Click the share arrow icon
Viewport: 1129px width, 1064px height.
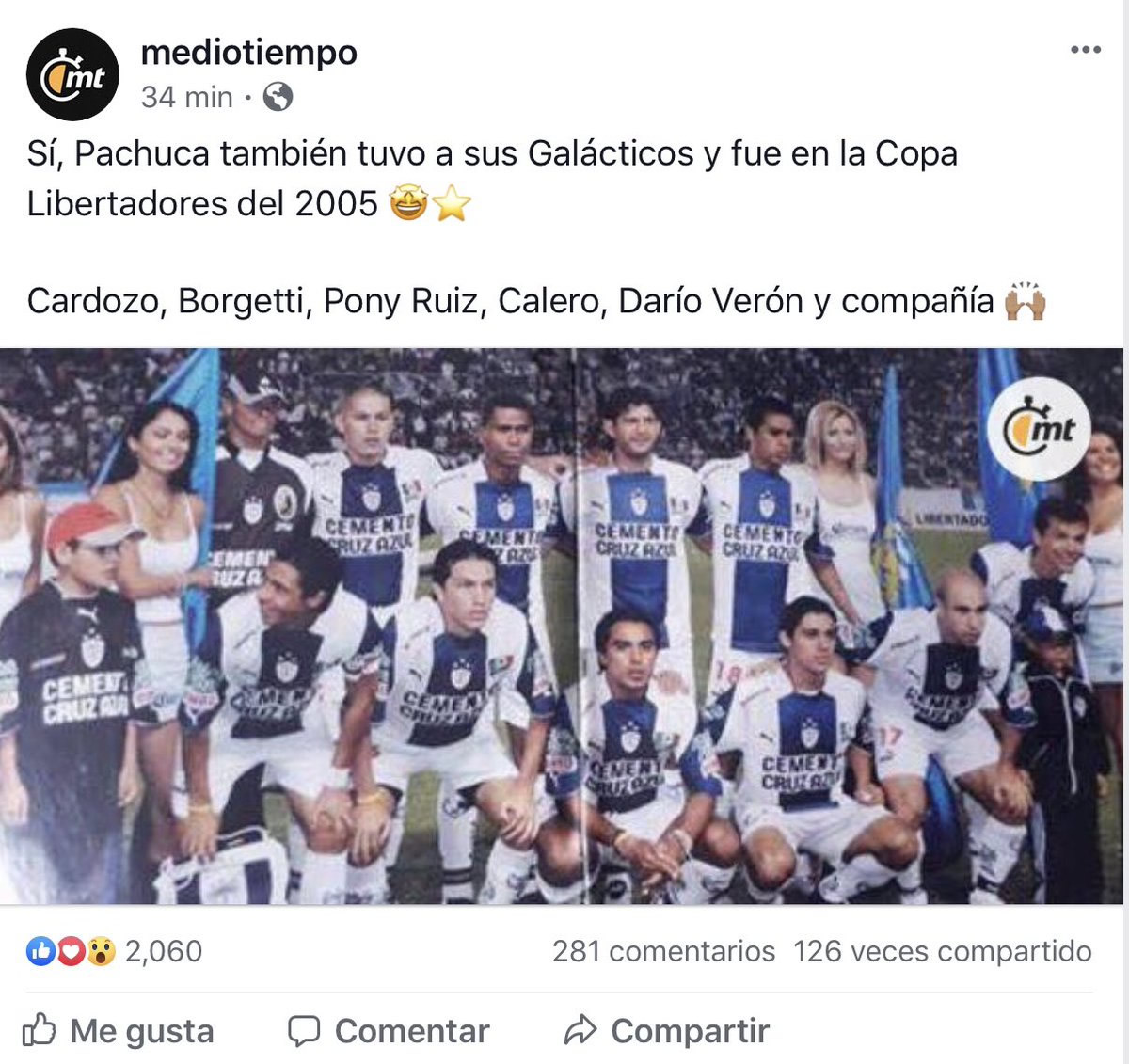[x=580, y=1030]
